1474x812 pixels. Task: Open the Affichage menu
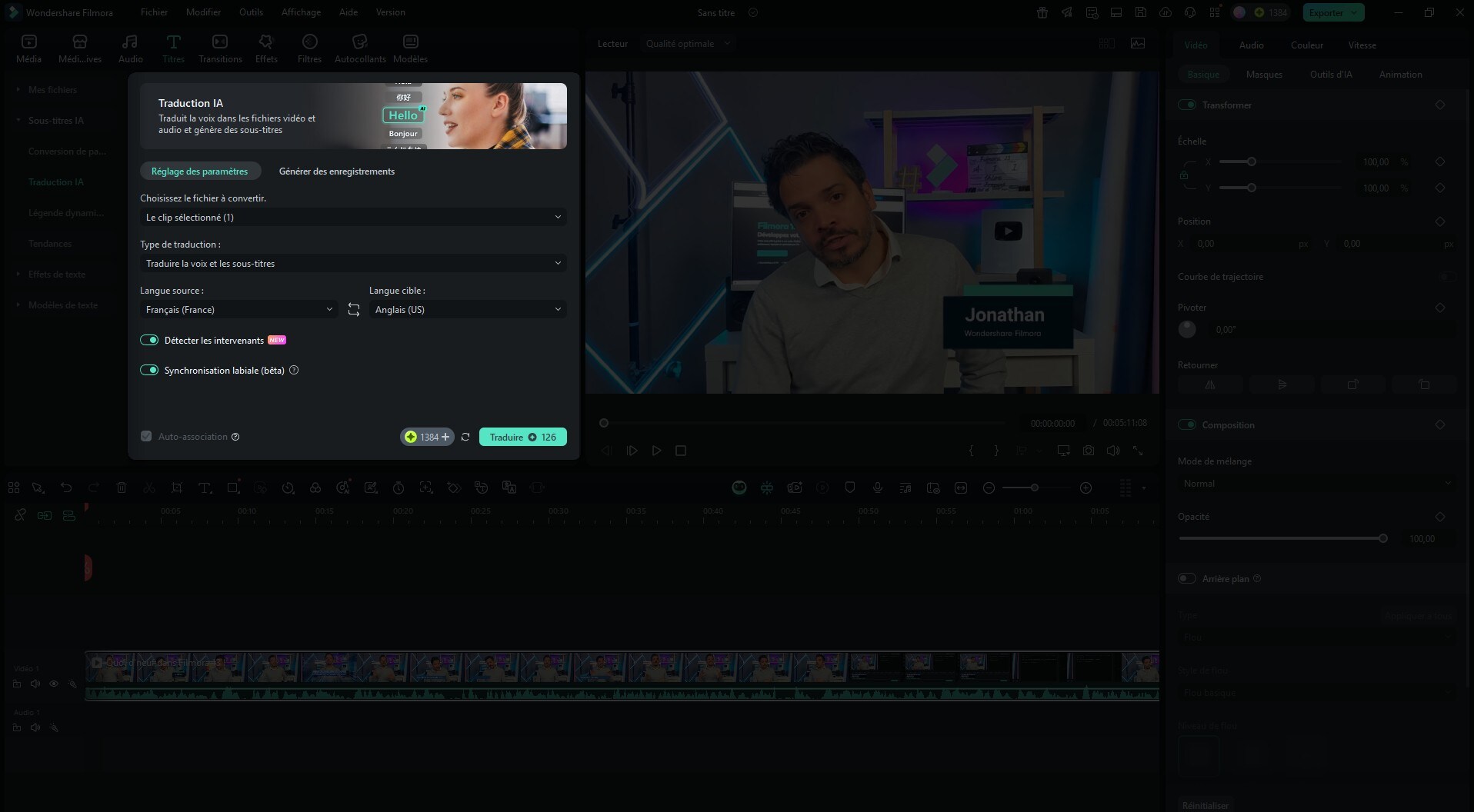point(301,12)
